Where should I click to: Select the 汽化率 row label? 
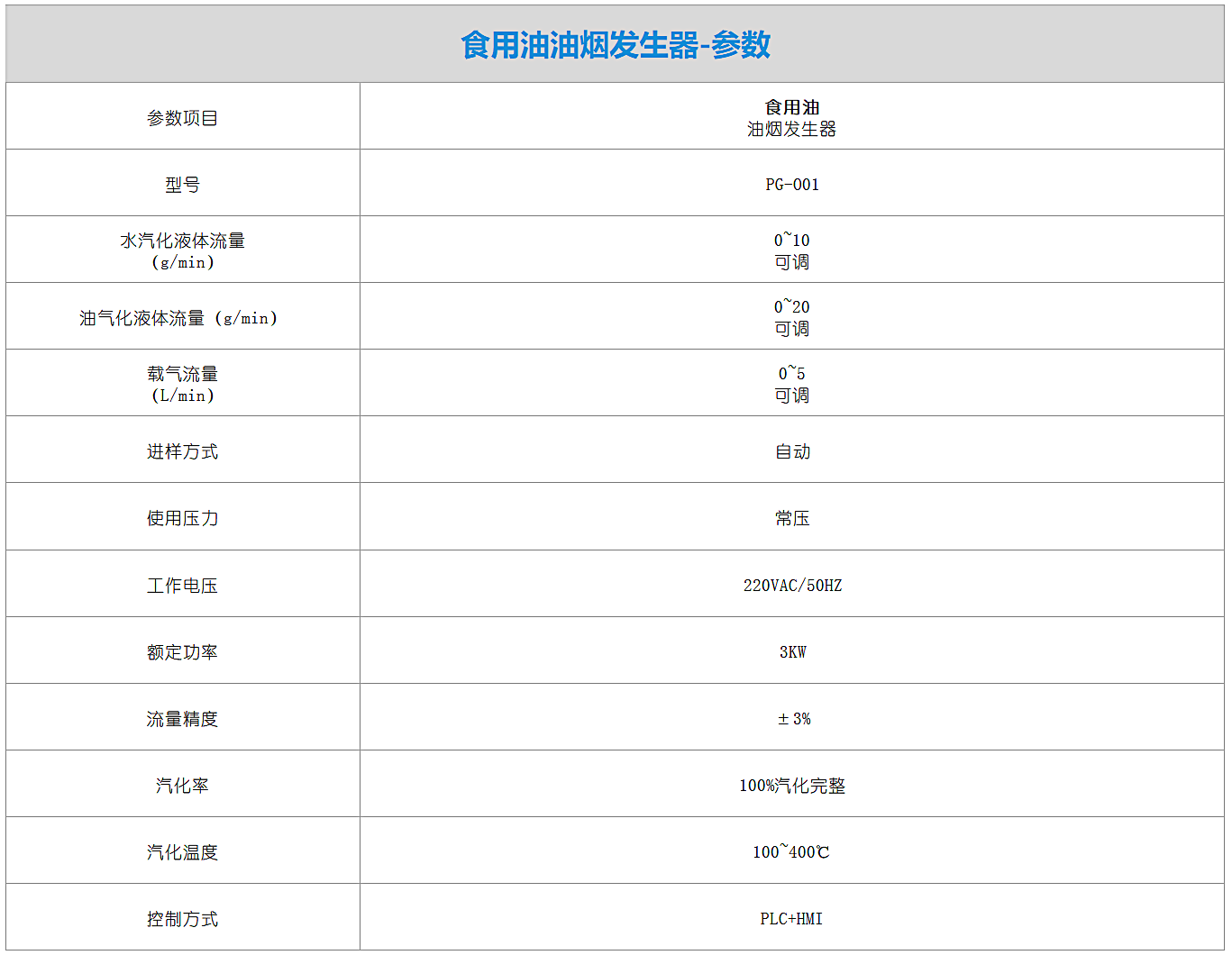point(183,786)
